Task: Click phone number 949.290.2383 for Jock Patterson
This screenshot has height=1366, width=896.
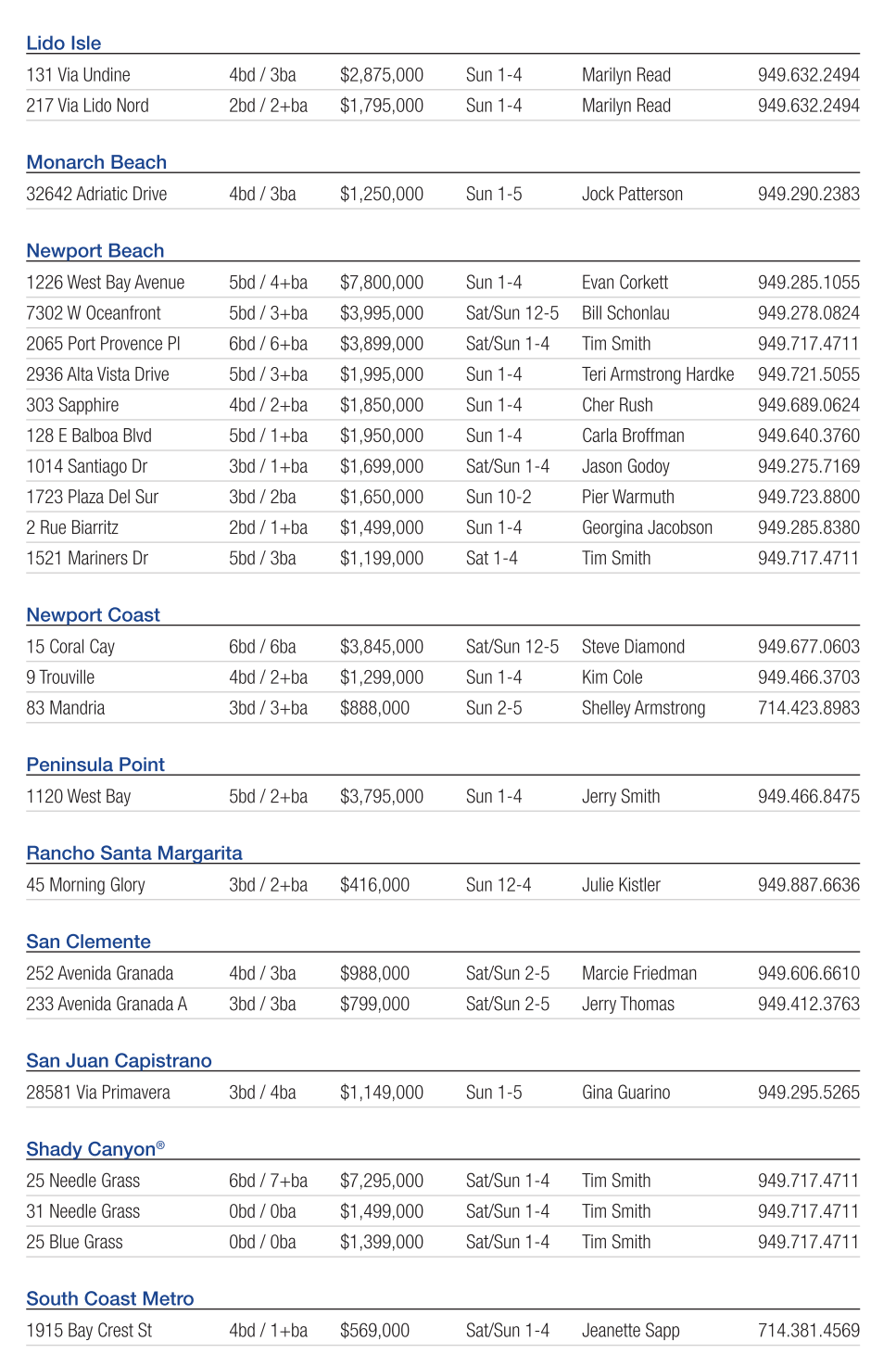Action: [808, 195]
